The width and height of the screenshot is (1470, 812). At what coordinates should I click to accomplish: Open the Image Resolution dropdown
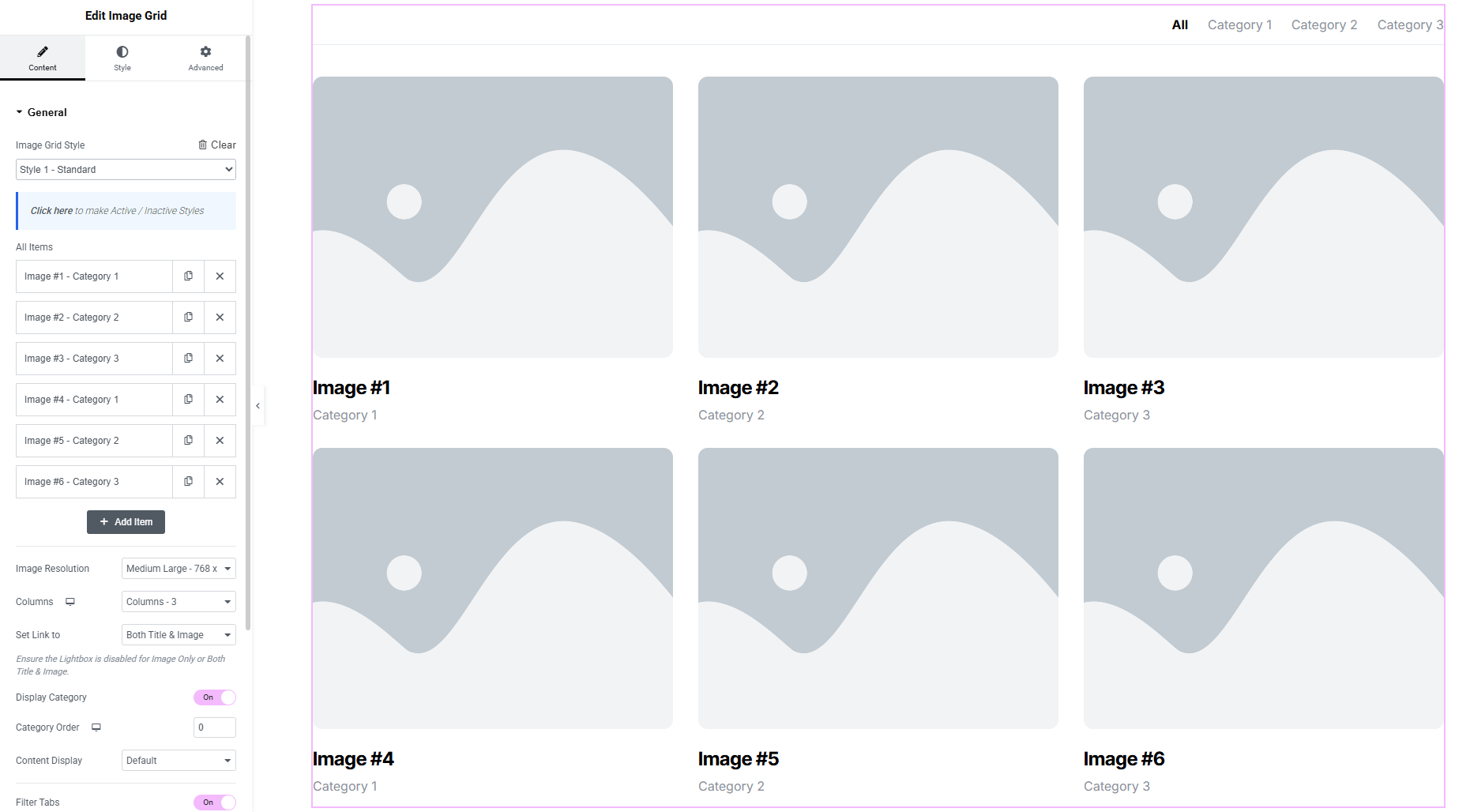[179, 569]
